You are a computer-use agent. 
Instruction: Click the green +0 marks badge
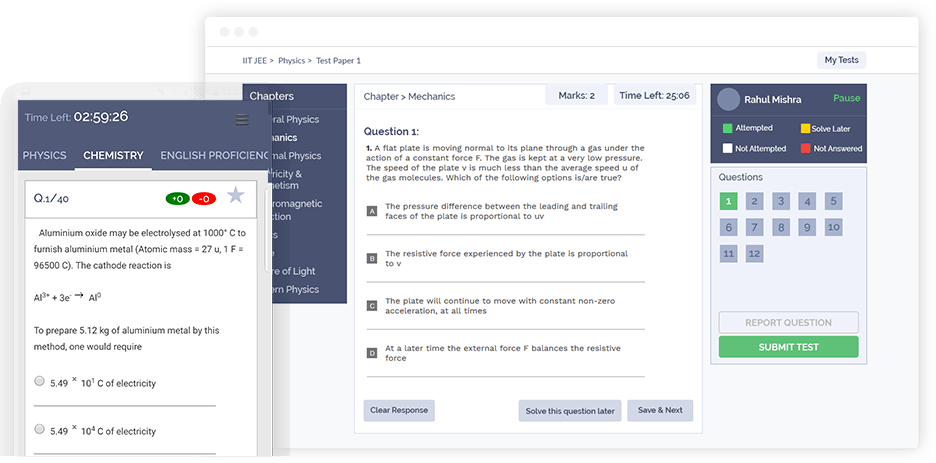pyautogui.click(x=177, y=198)
